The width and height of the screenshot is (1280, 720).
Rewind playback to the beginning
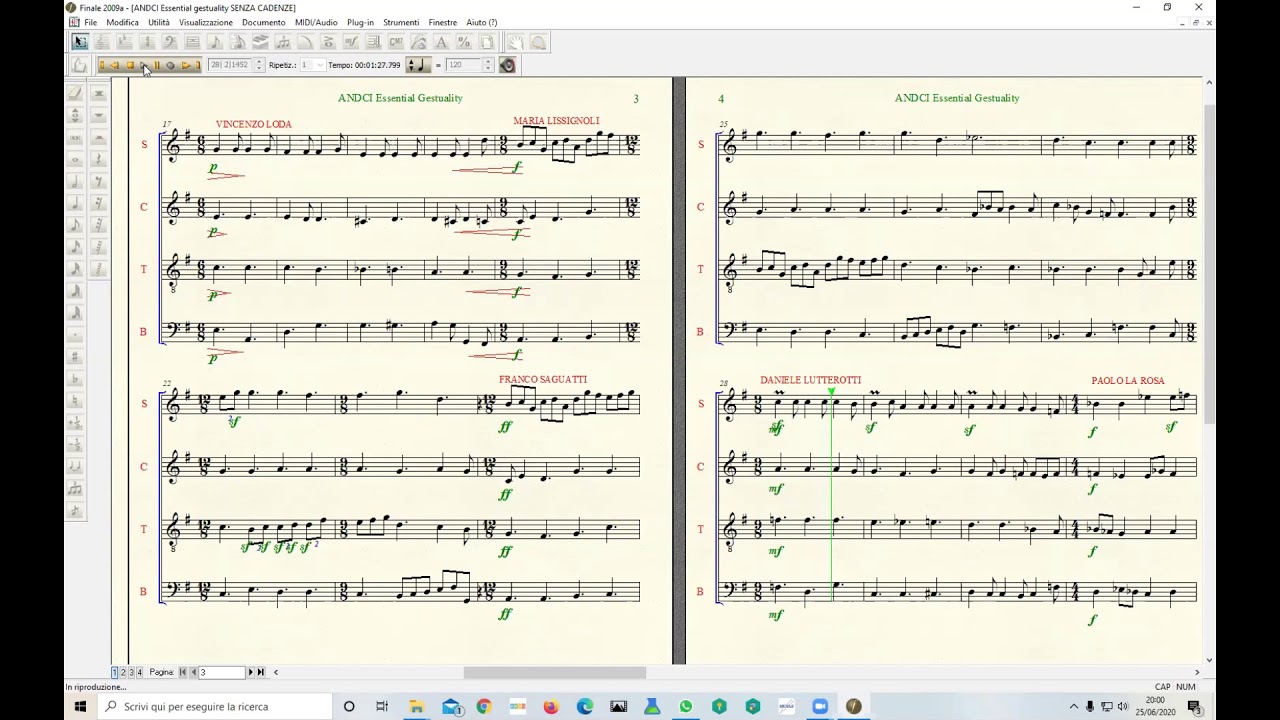pos(102,65)
